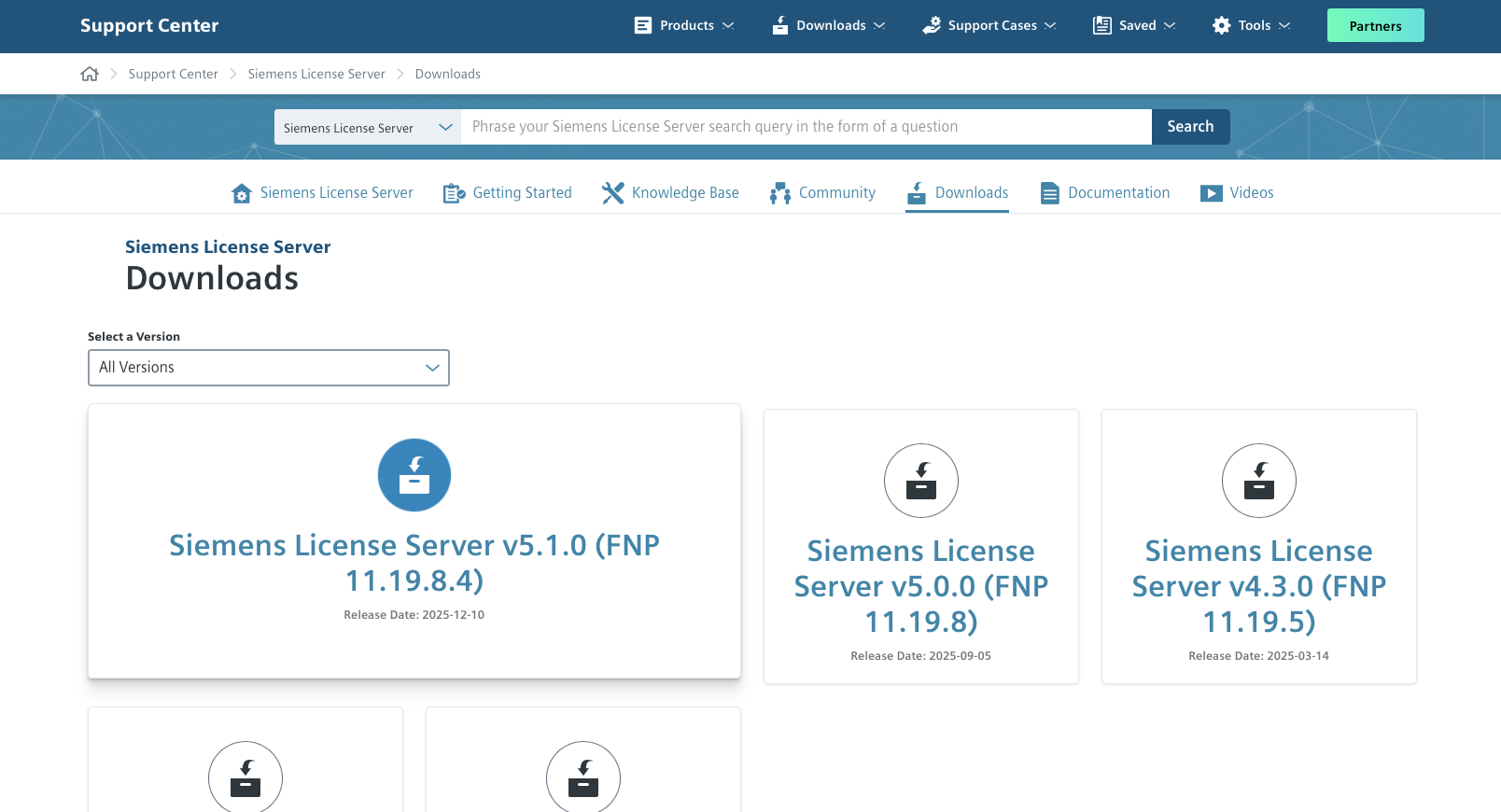
Task: Click the Getting Started clipboard icon
Action: click(x=454, y=193)
